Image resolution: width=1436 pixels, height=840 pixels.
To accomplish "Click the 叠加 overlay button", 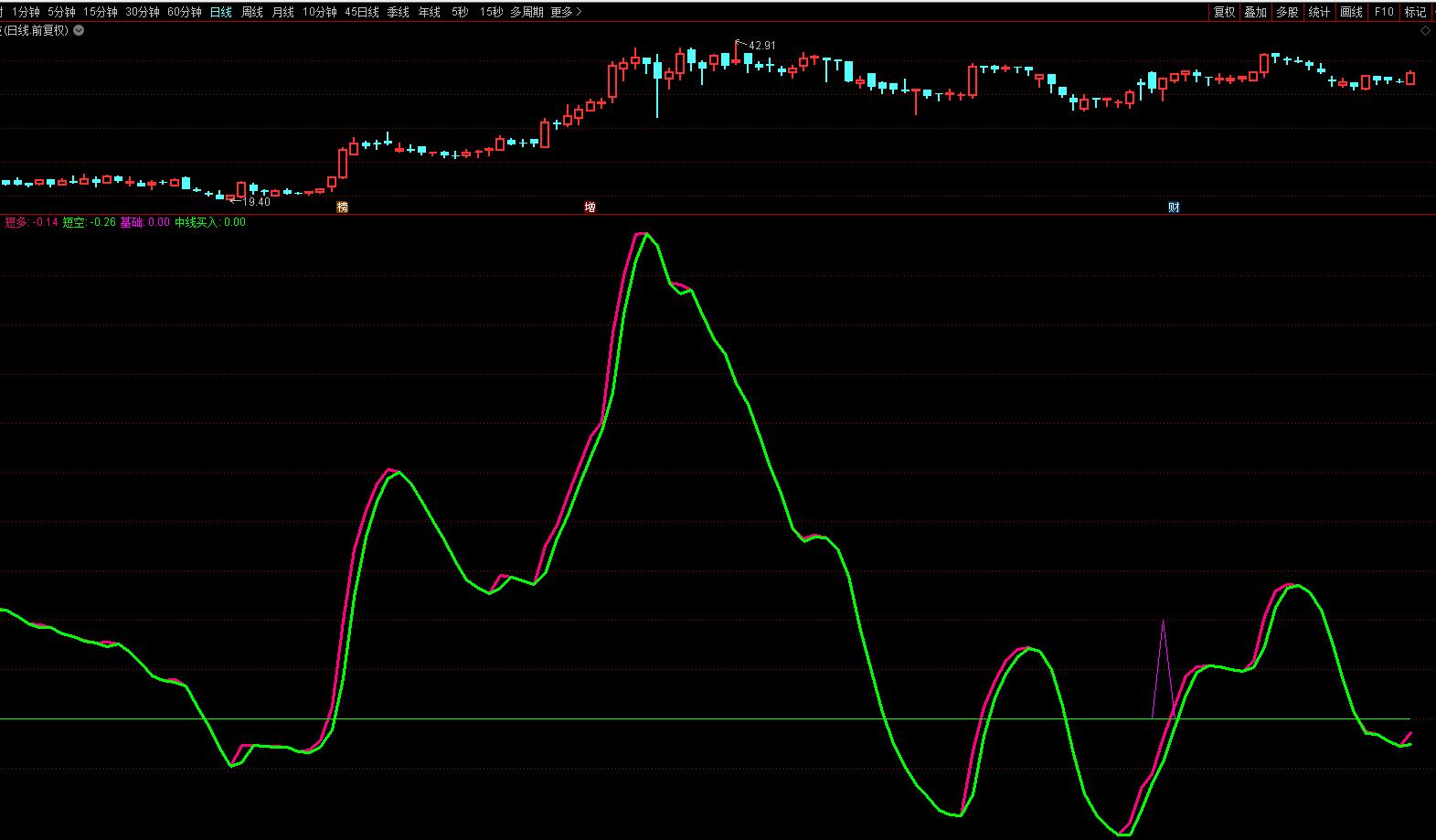I will 1256,12.
